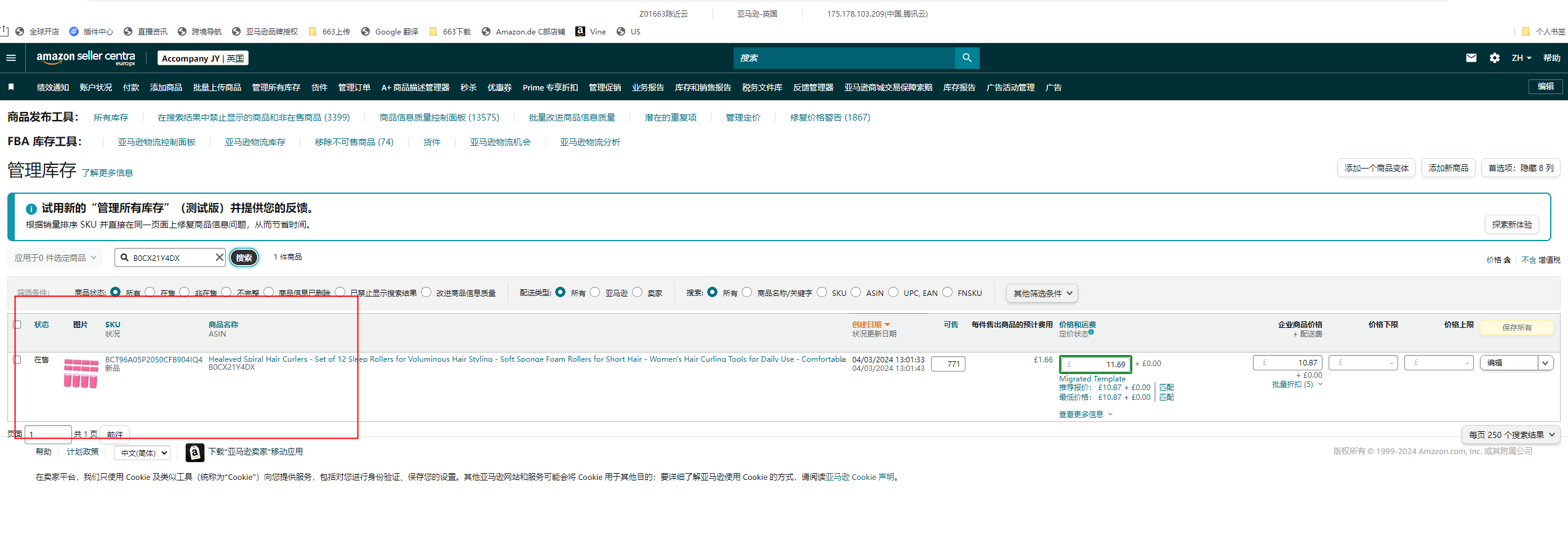Screen dimensions: 1568x534
Task: Open 业务报告 in the navigation bar
Action: [648, 87]
